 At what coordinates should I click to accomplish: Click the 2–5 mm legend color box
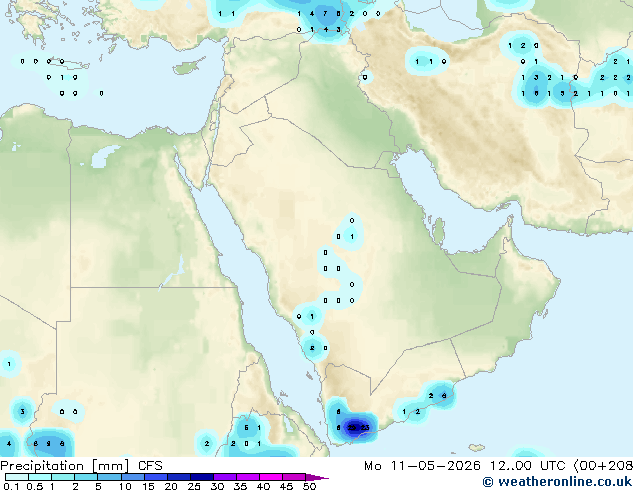[x=86, y=477]
